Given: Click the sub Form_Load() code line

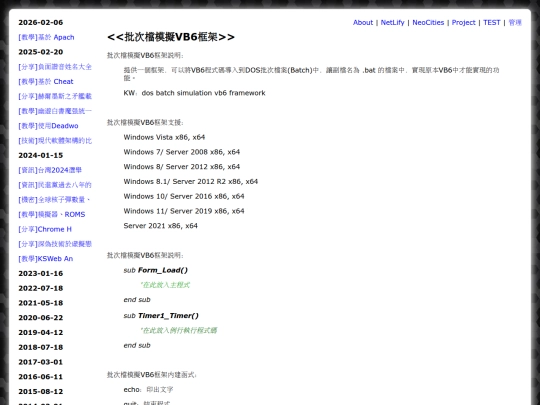Looking at the screenshot, I should coord(156,270).
